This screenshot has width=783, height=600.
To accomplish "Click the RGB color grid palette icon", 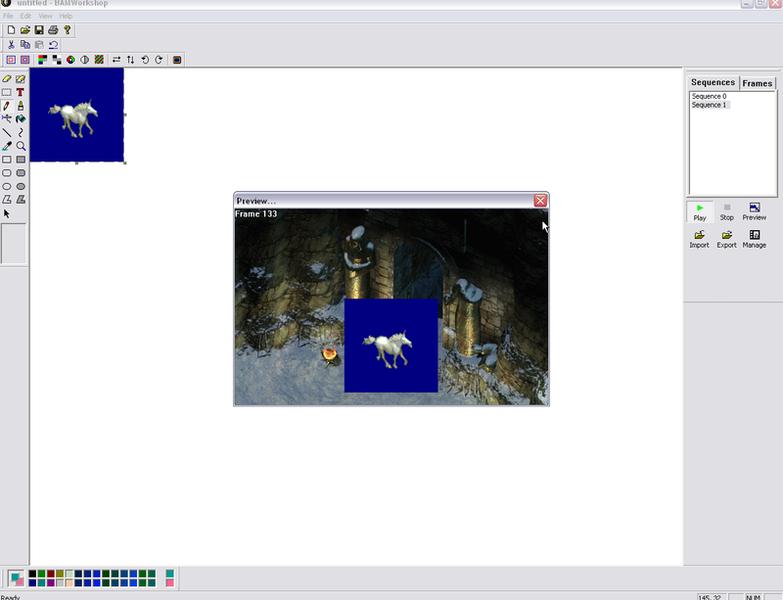I will click(42, 60).
